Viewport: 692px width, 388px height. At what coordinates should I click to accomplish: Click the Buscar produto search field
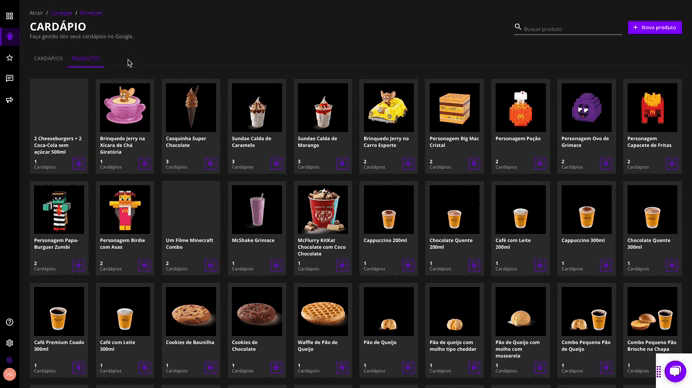point(572,29)
